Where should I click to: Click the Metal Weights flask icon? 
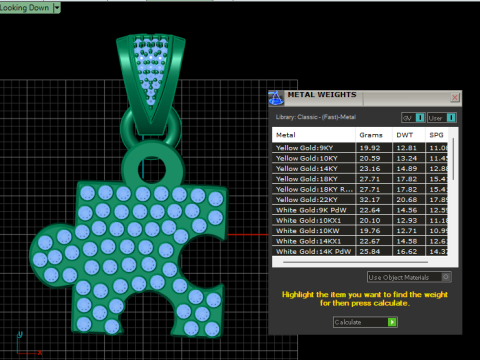click(276, 98)
